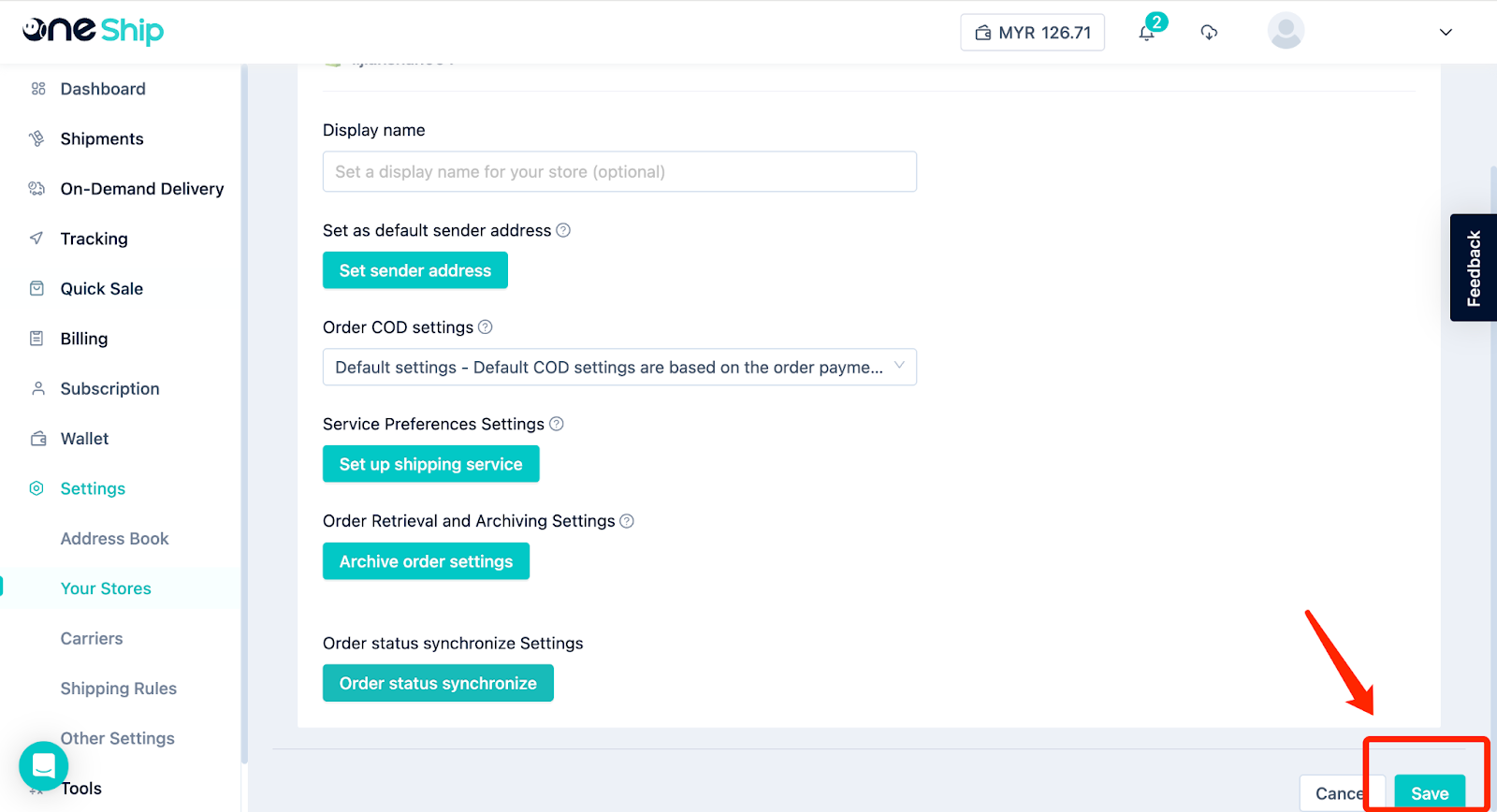Open the notifications bell icon
The image size is (1497, 812).
[1146, 33]
